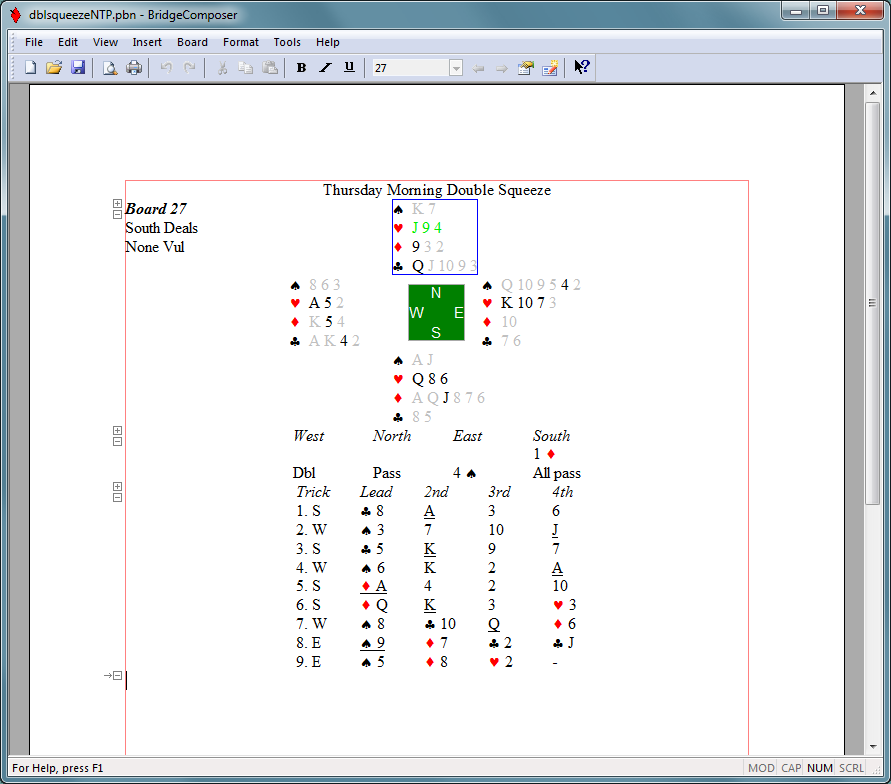Go to the previous board with left arrow
891x784 pixels.
[478, 69]
